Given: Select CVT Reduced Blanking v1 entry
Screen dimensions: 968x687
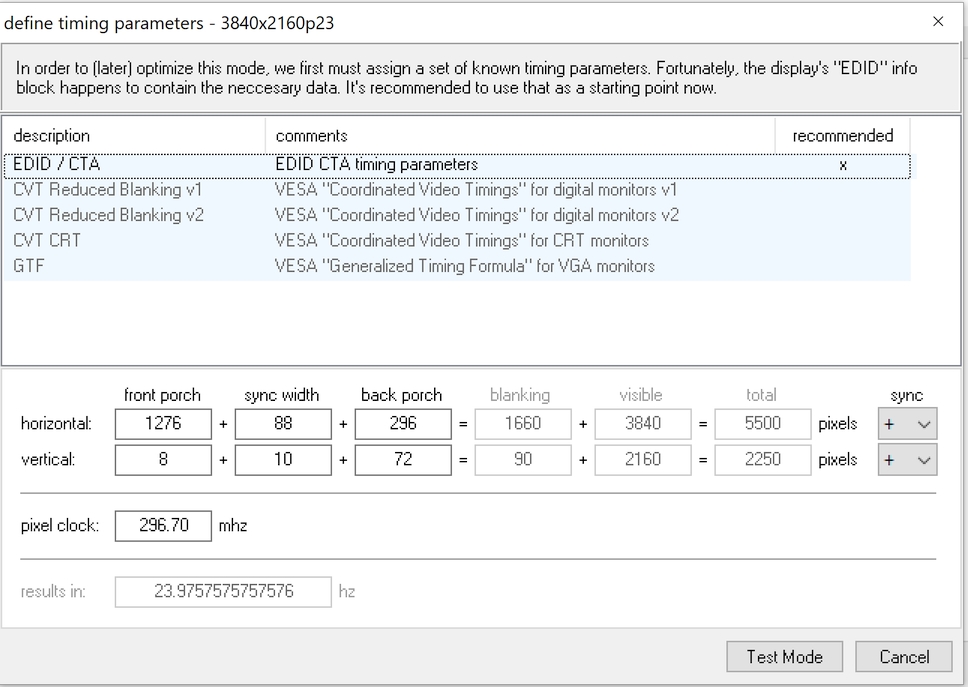Looking at the screenshot, I should (x=108, y=190).
